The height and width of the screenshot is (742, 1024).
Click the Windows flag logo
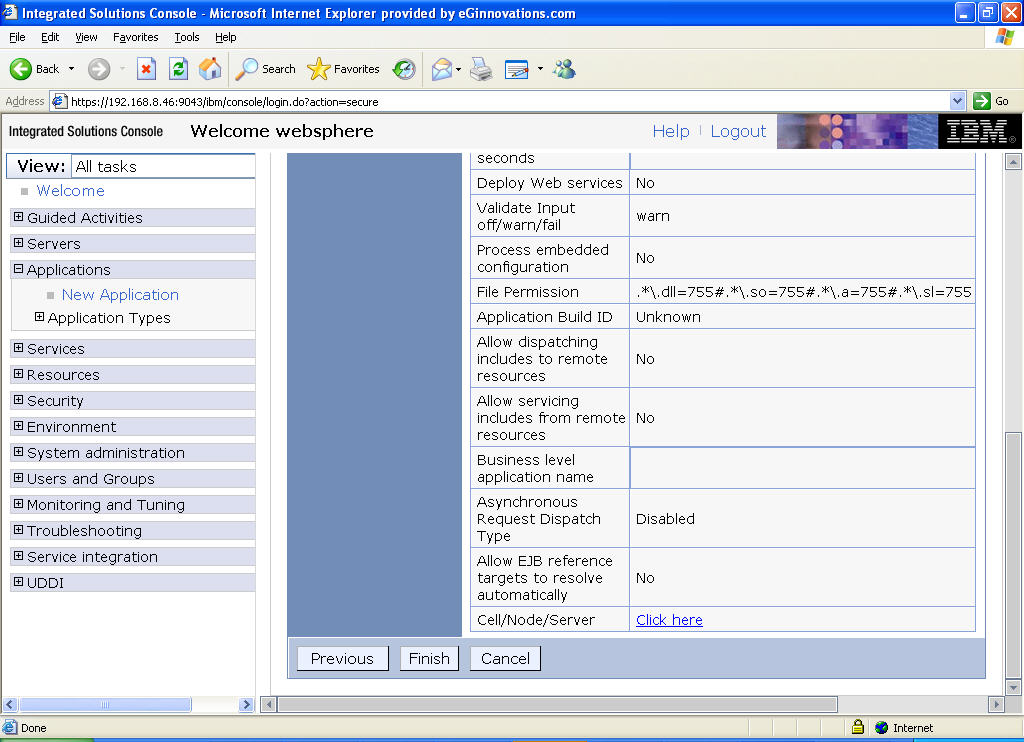pyautogui.click(x=1004, y=37)
